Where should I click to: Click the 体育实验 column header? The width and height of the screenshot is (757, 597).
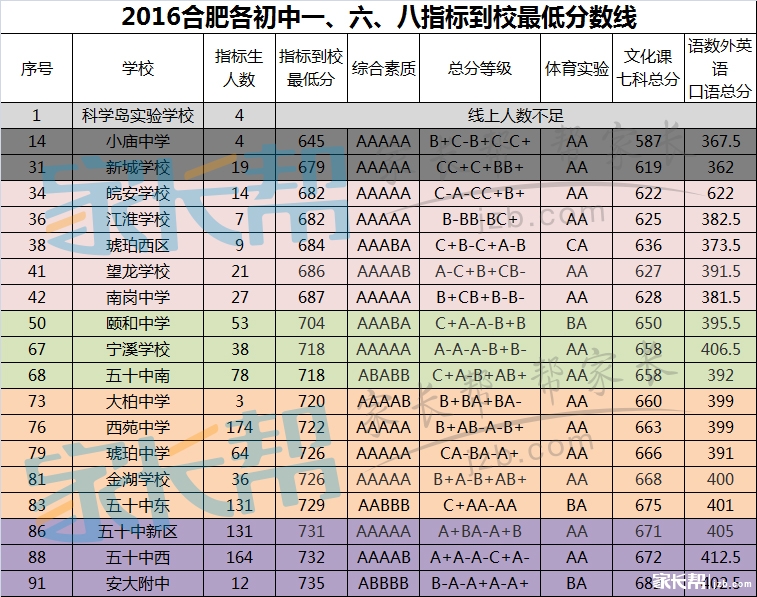[577, 69]
